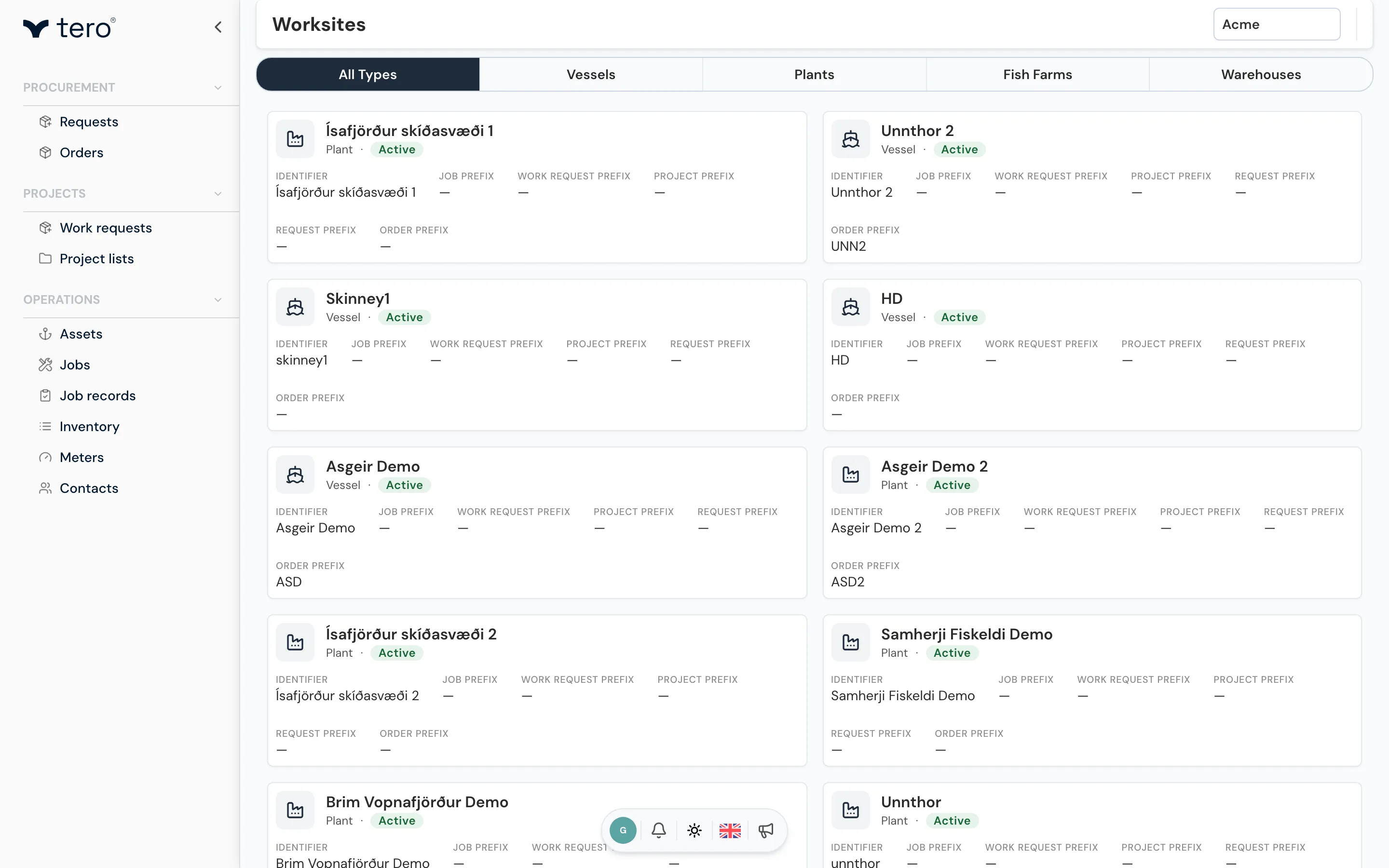Click the plant icon on the Asgeir Demo 2 card
1389x868 pixels.
pyautogui.click(x=850, y=475)
